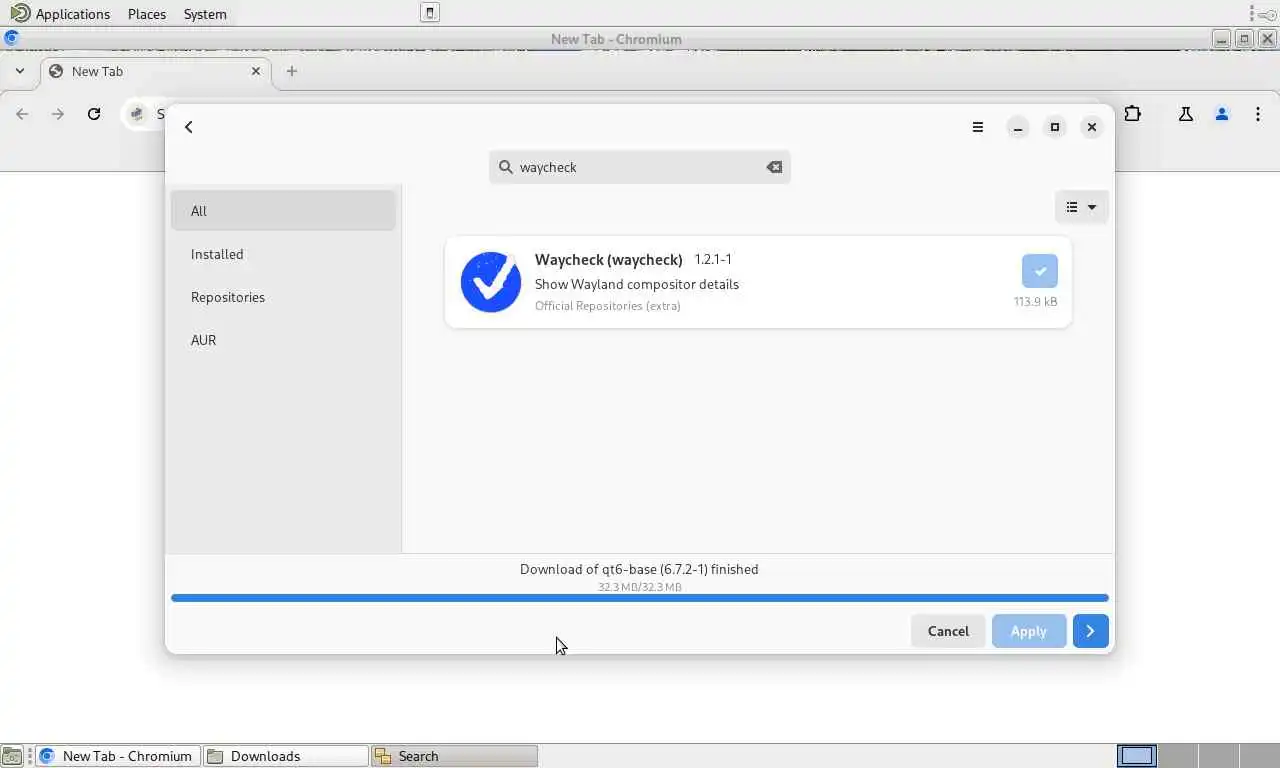Click the top panel clipboard icon
This screenshot has width=1280, height=768.
(x=430, y=13)
